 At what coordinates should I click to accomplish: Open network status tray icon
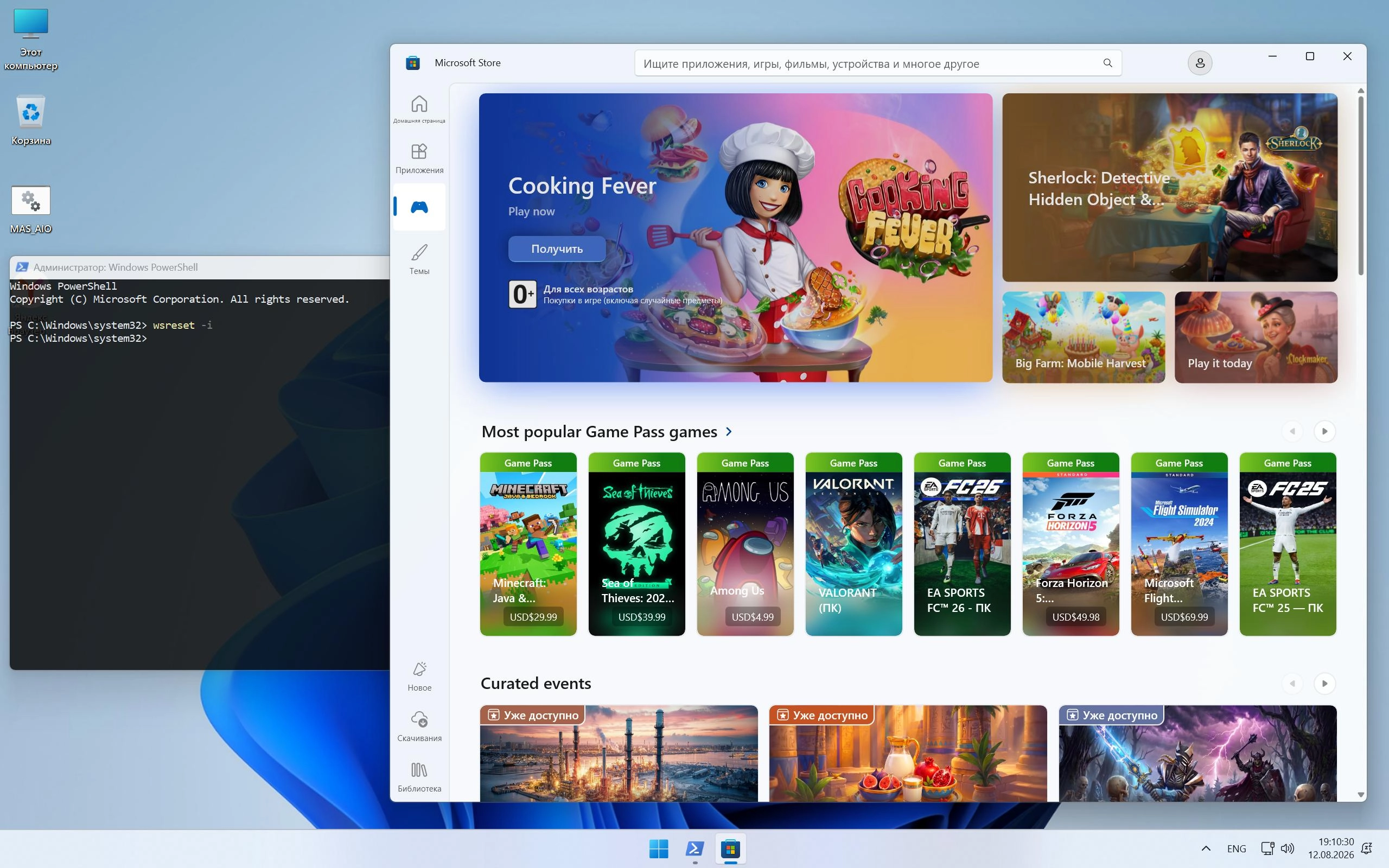pos(1267,848)
